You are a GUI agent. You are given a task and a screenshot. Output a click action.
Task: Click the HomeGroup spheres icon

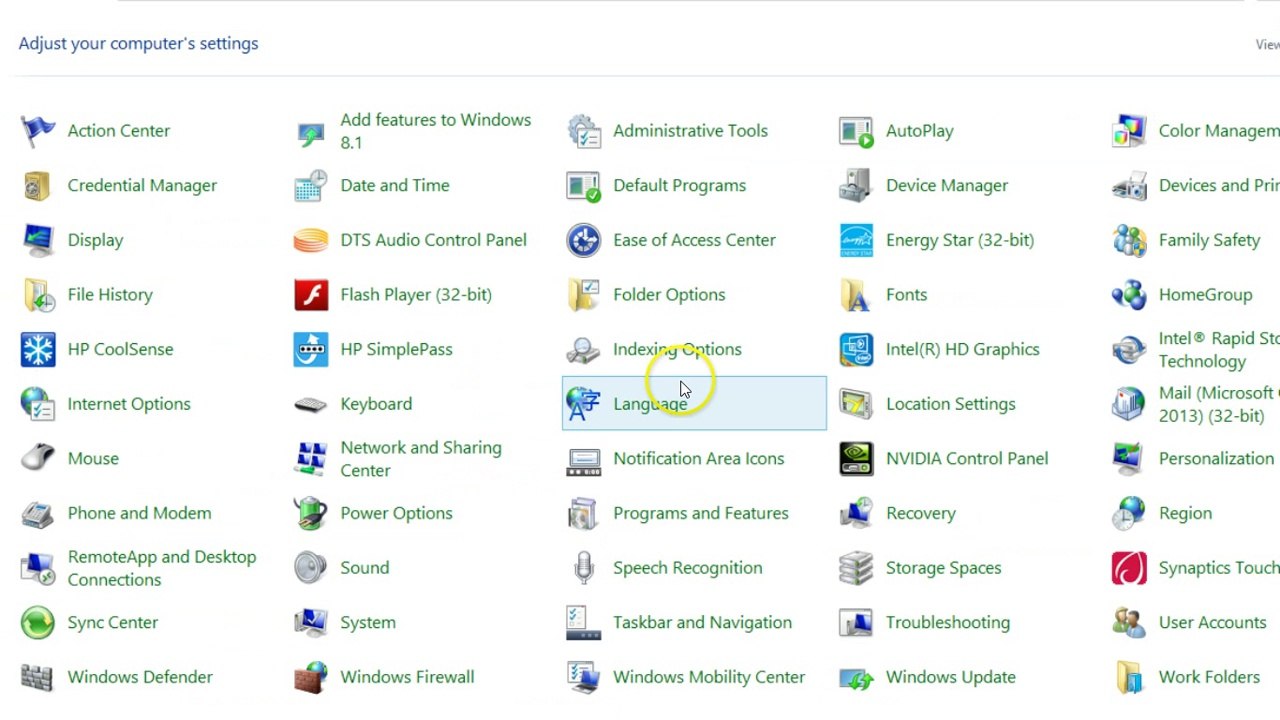coord(1130,295)
